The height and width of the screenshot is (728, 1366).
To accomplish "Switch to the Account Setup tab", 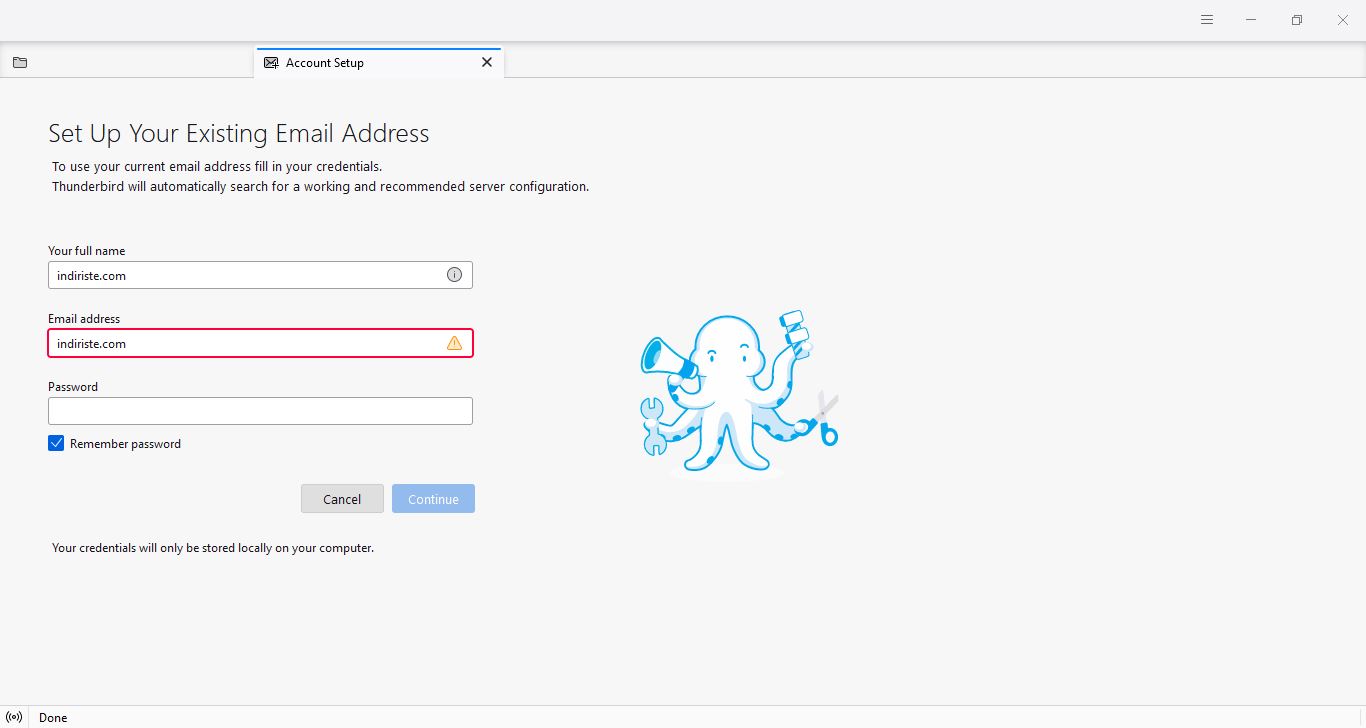I will coord(379,62).
